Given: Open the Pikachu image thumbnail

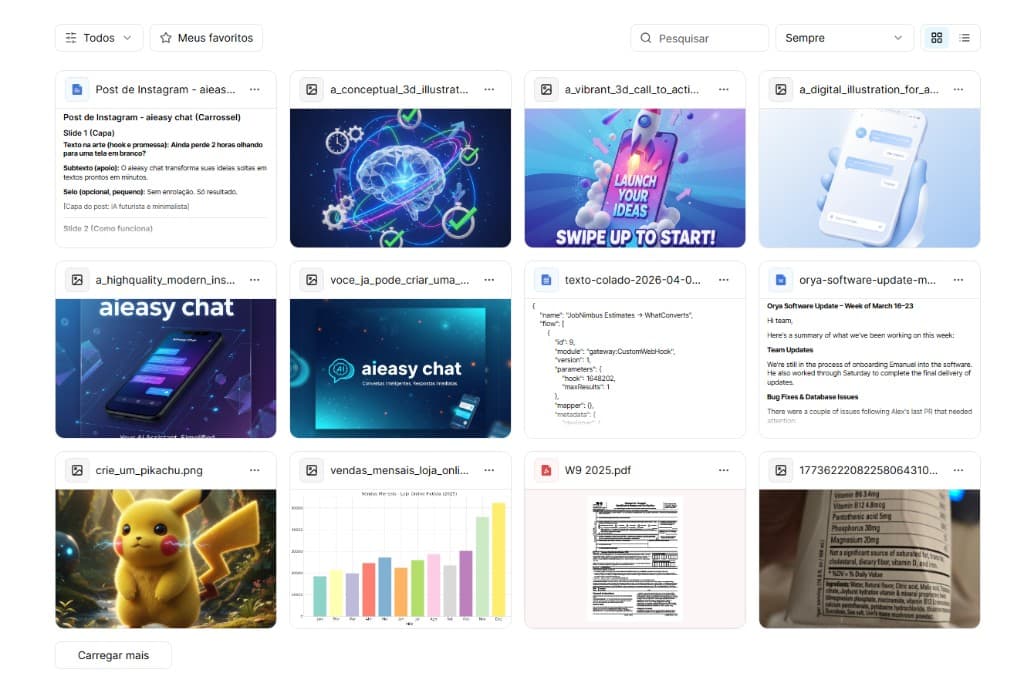Looking at the screenshot, I should 166,559.
